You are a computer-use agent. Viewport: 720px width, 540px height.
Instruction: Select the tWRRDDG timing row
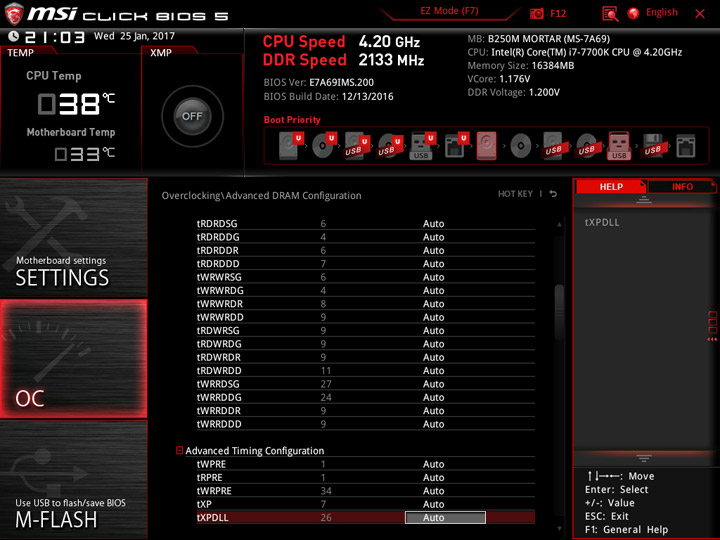tap(366, 397)
